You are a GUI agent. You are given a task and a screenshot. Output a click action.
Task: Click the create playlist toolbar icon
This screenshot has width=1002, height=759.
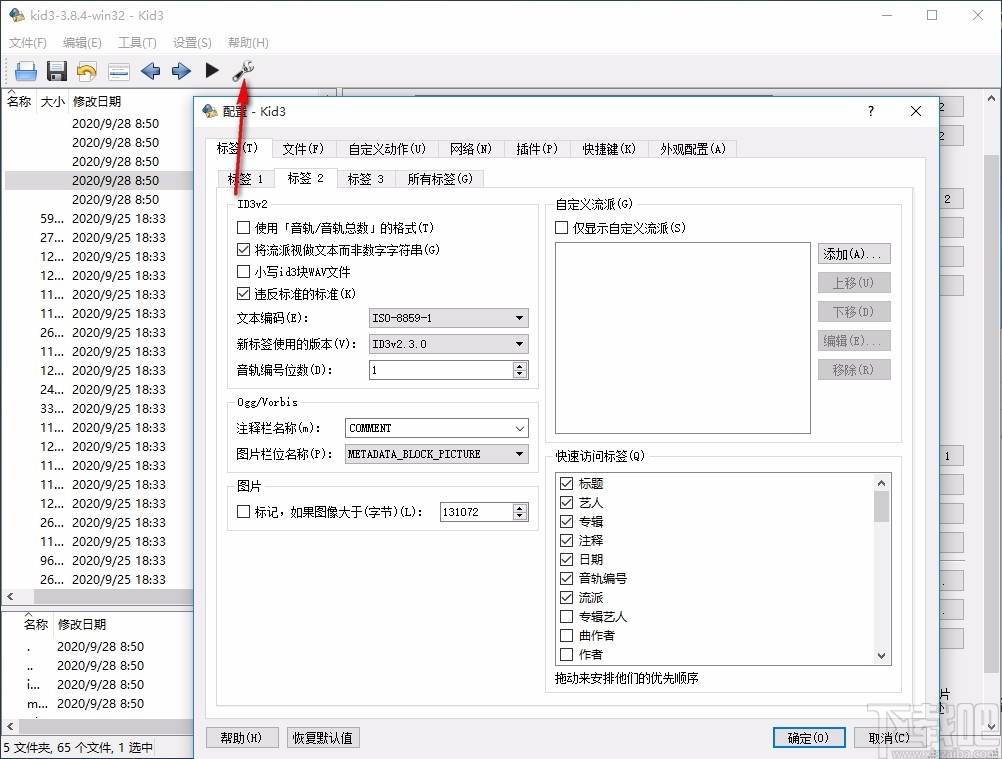[x=119, y=71]
